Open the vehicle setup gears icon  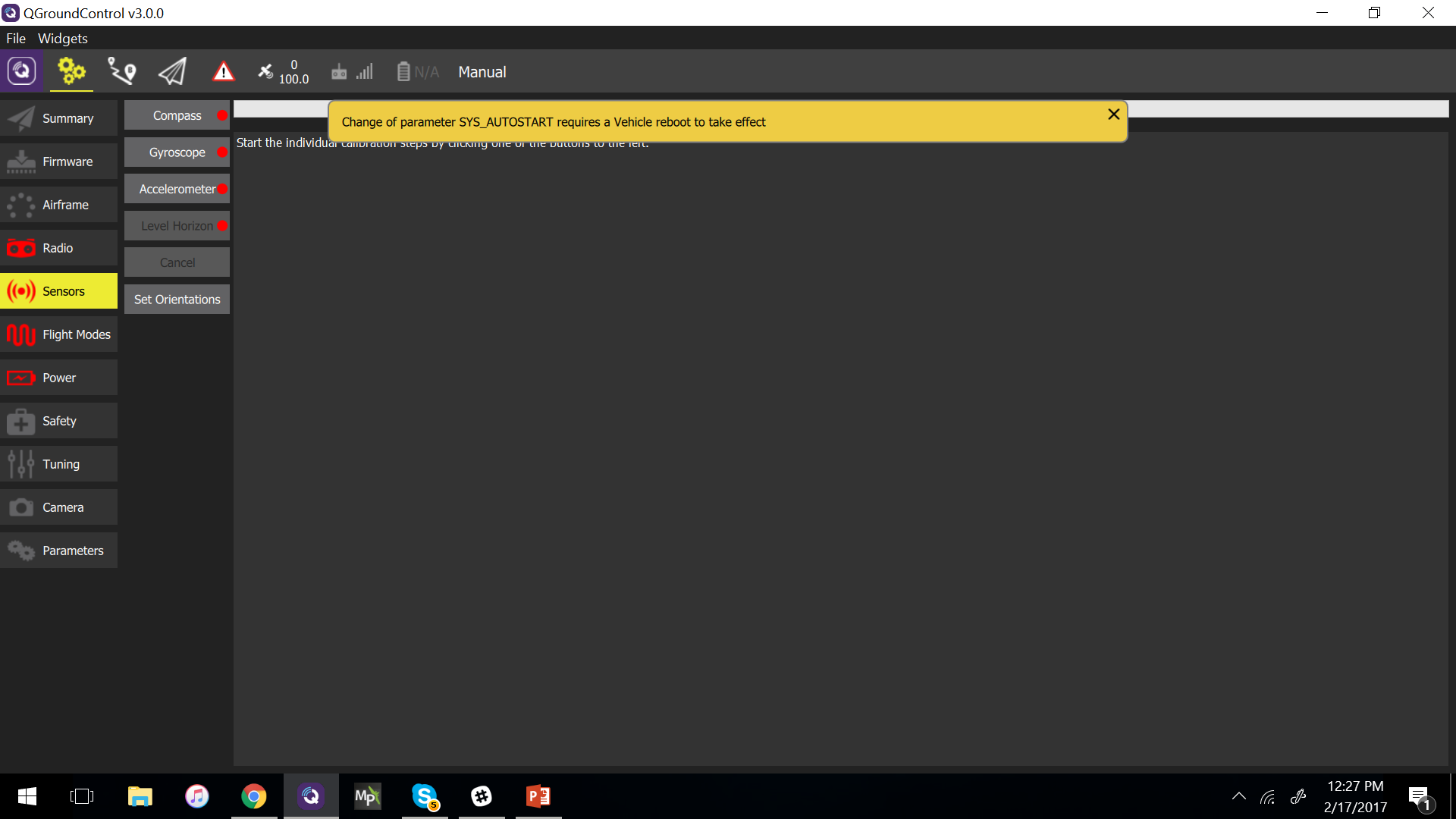[x=71, y=72]
